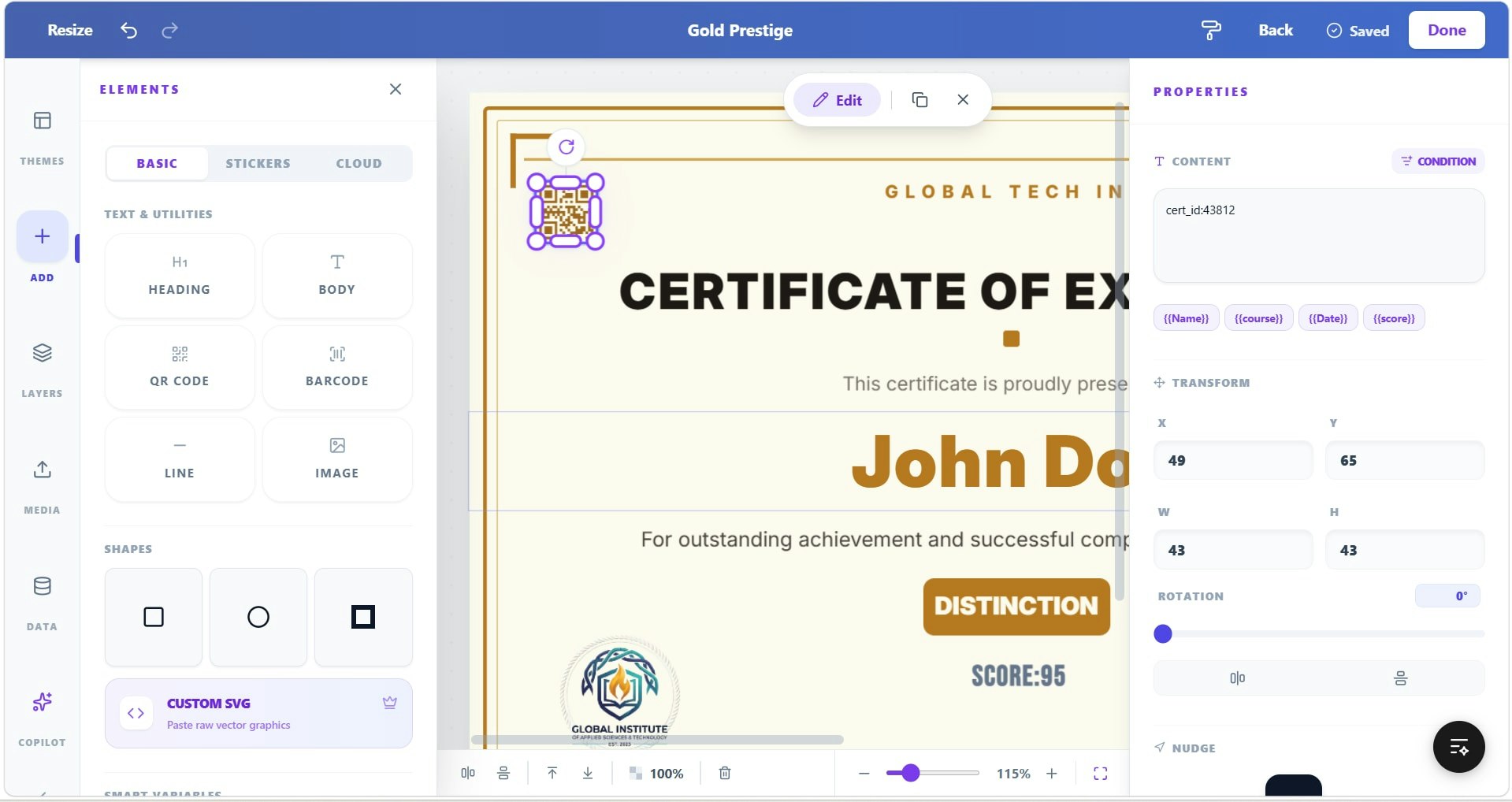Select the John Doe name text
Viewport: 1512px width, 802px height.
pyautogui.click(x=990, y=462)
